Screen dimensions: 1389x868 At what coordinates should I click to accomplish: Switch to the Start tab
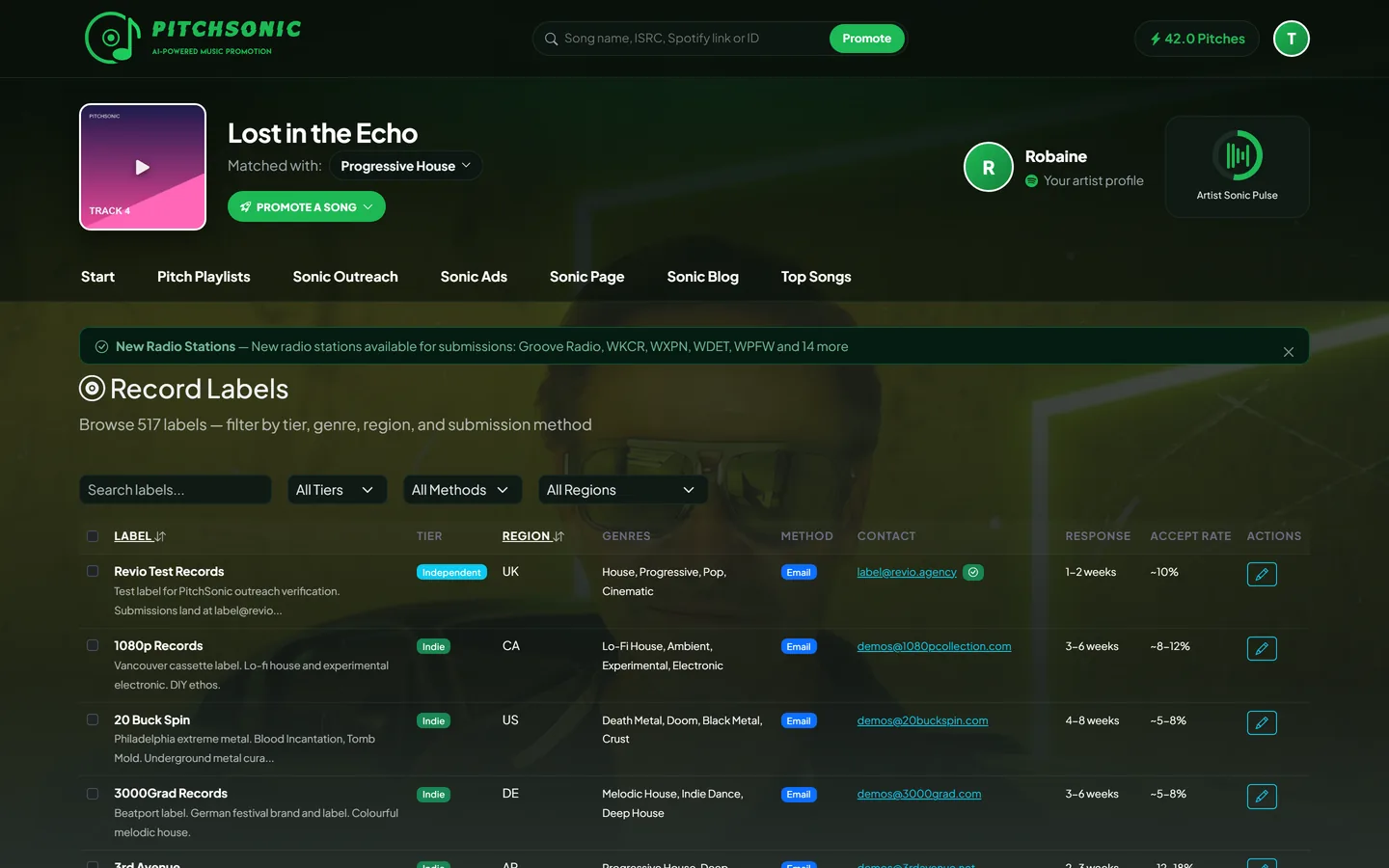click(97, 277)
